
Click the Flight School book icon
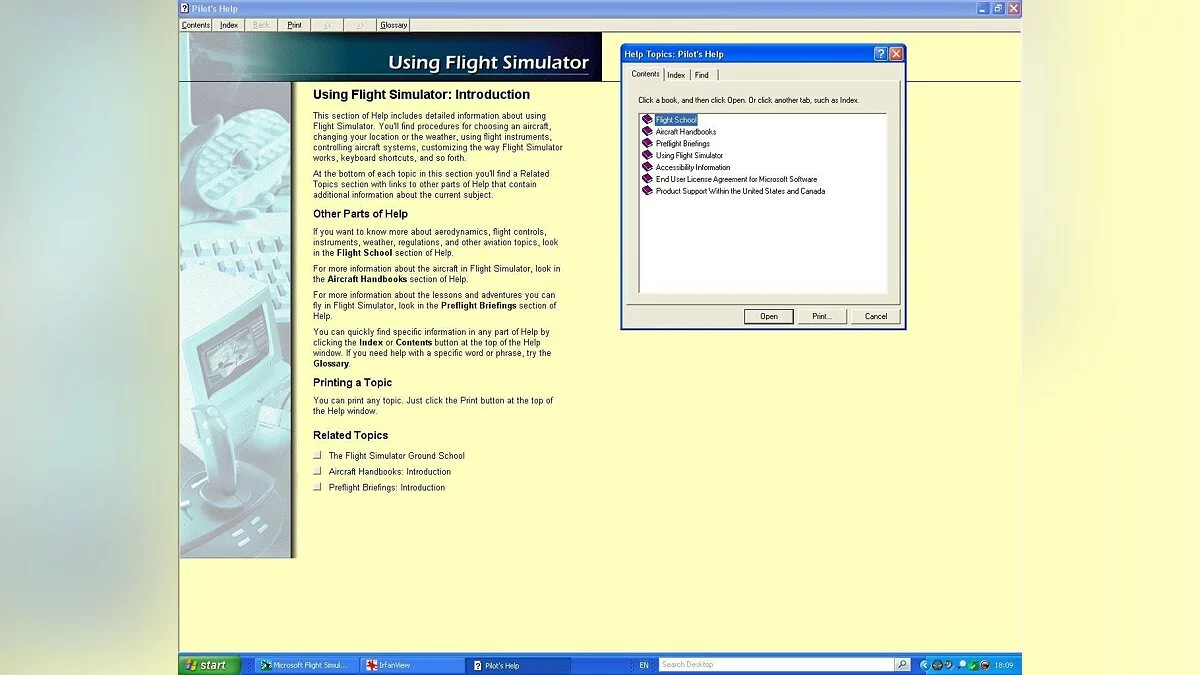pyautogui.click(x=647, y=120)
